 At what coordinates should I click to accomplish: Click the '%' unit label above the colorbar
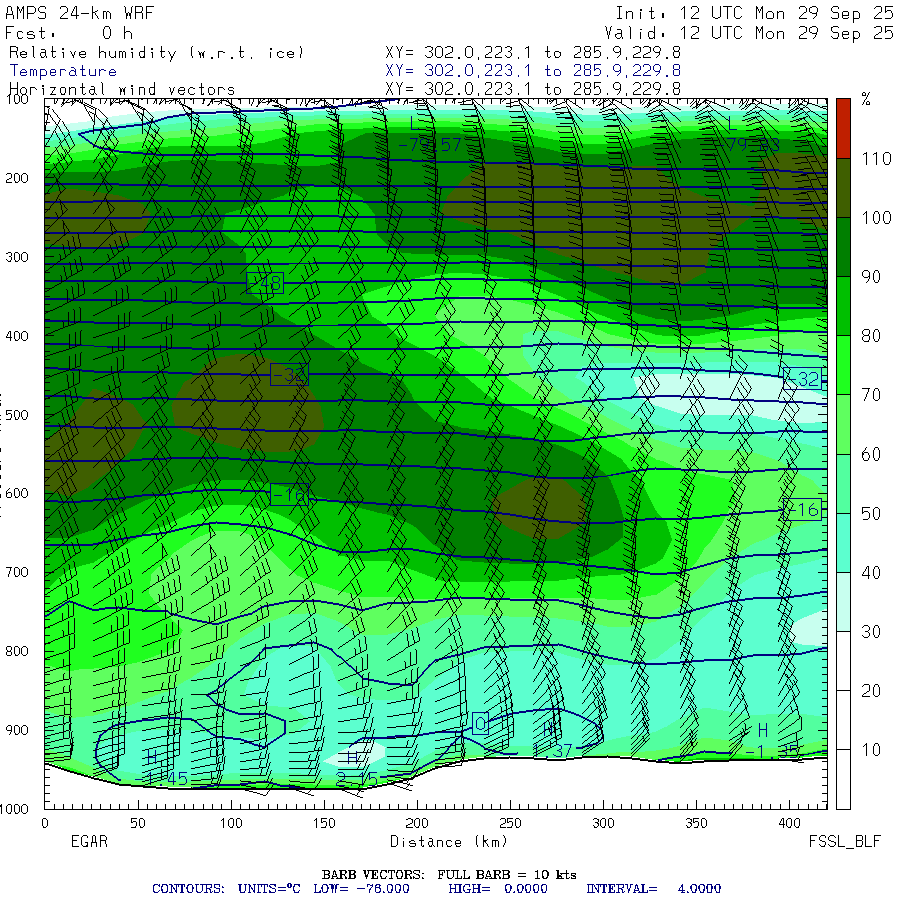[866, 99]
